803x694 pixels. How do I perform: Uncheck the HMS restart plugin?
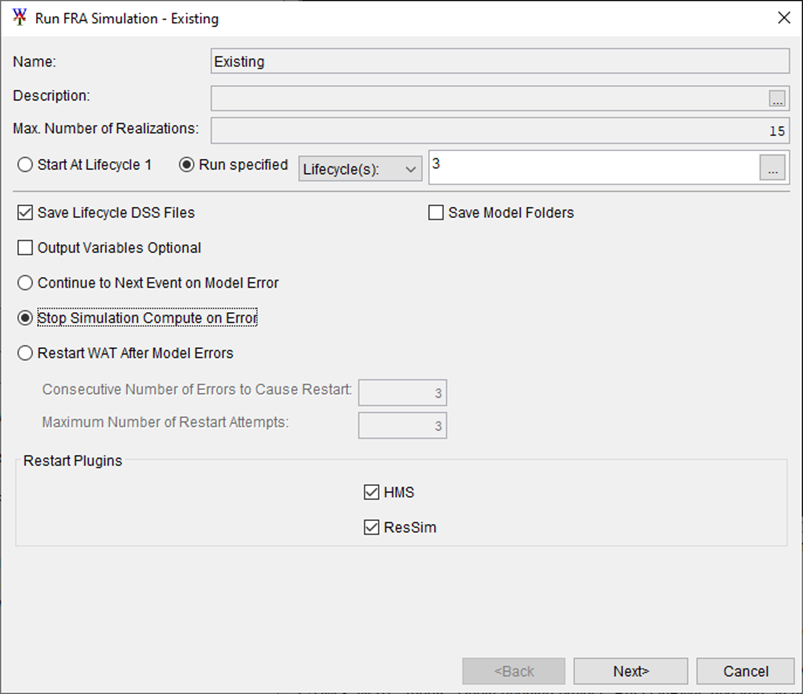pyautogui.click(x=372, y=492)
